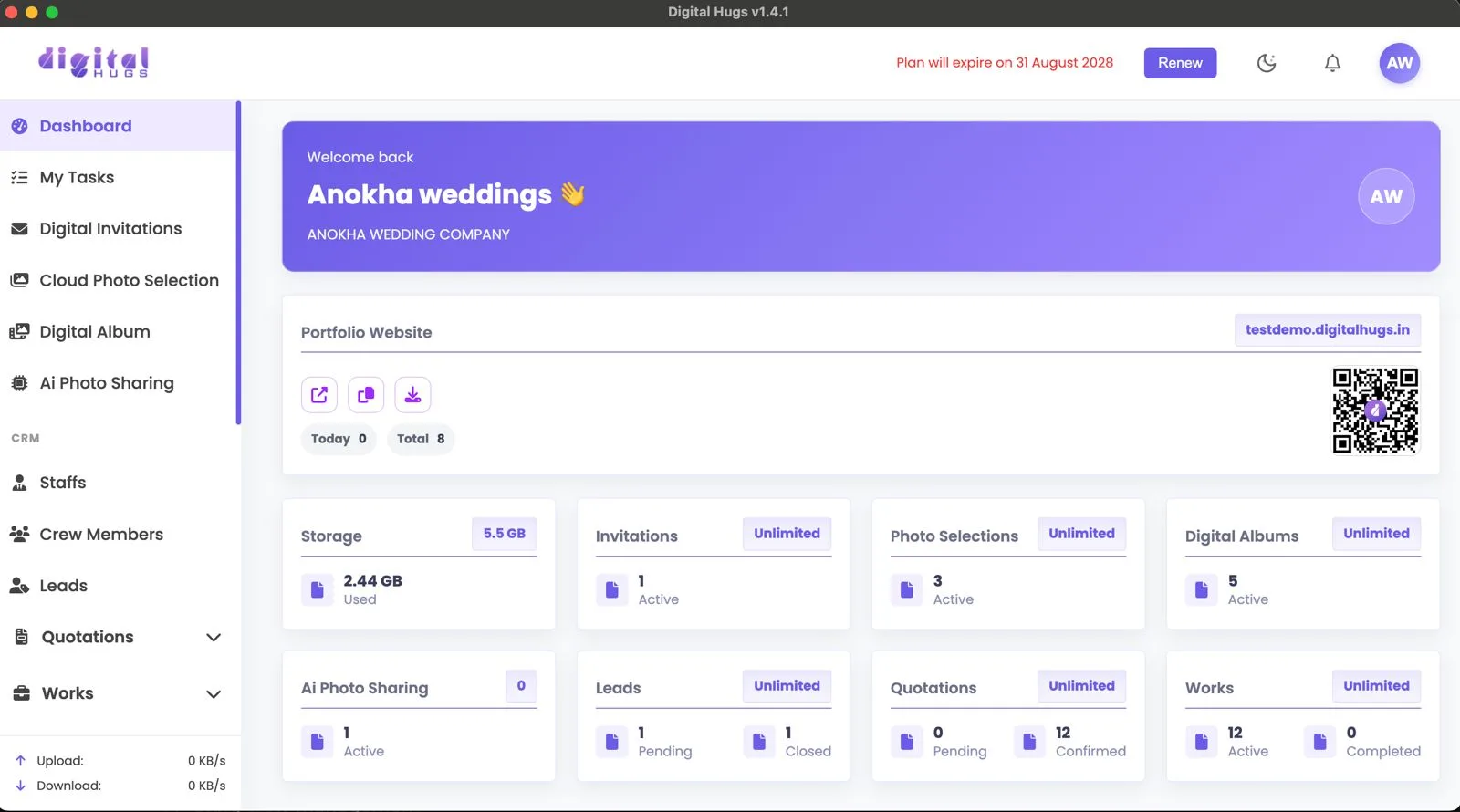Click the Works Completed file icon
The height and width of the screenshot is (812, 1460).
tap(1319, 742)
